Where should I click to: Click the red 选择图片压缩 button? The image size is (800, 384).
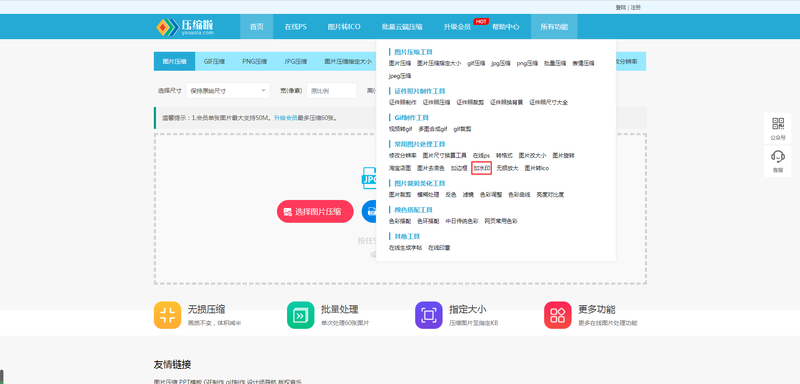(315, 211)
